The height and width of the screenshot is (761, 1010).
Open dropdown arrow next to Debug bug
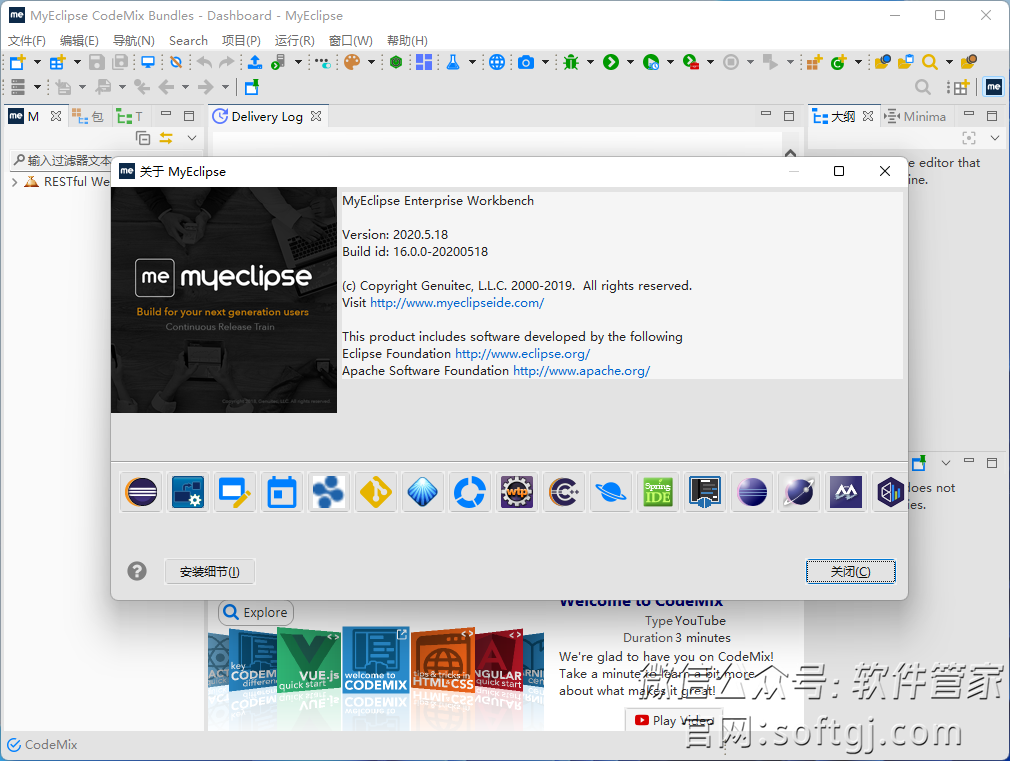coord(589,62)
